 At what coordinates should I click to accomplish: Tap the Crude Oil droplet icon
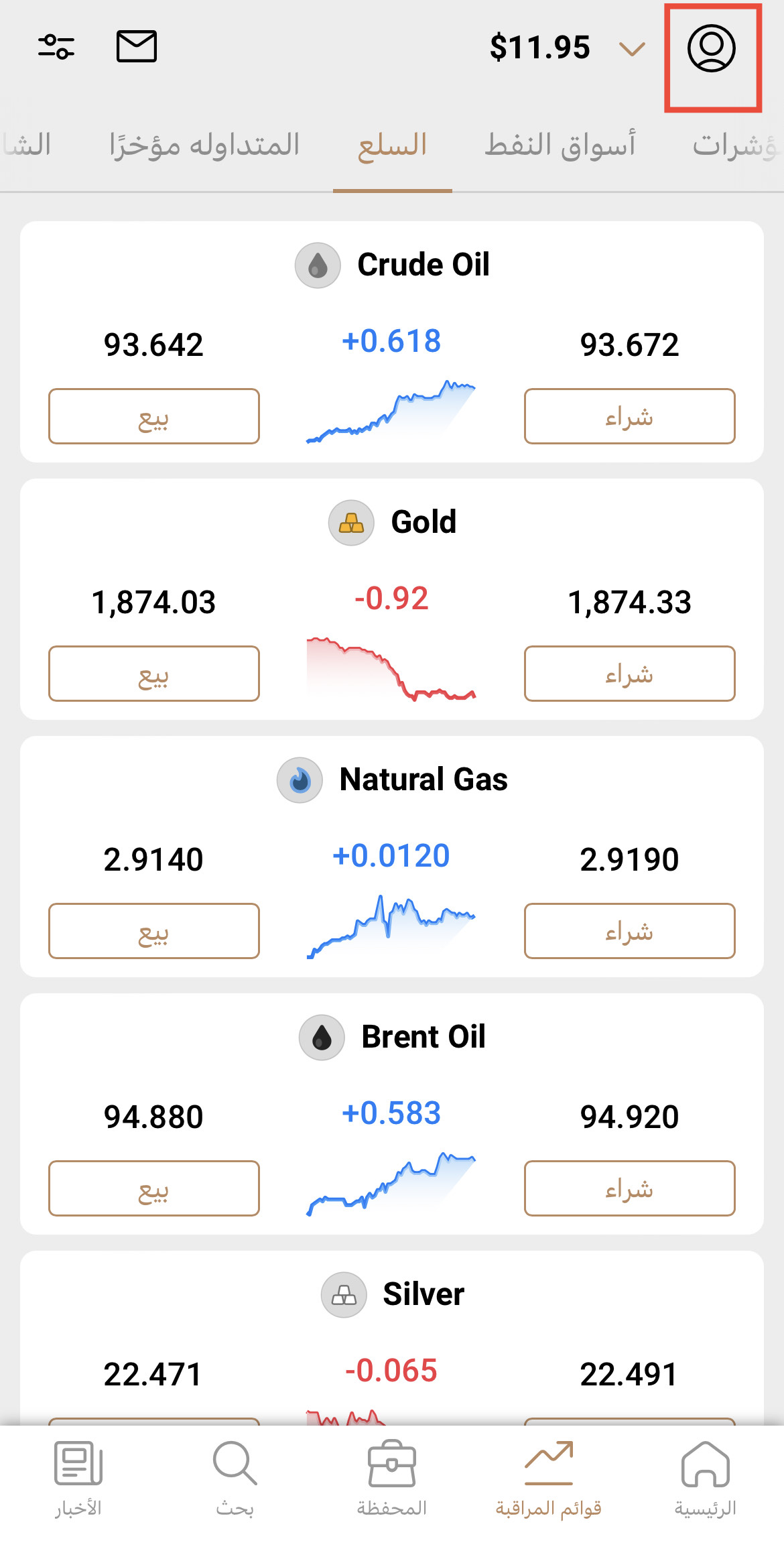318,265
